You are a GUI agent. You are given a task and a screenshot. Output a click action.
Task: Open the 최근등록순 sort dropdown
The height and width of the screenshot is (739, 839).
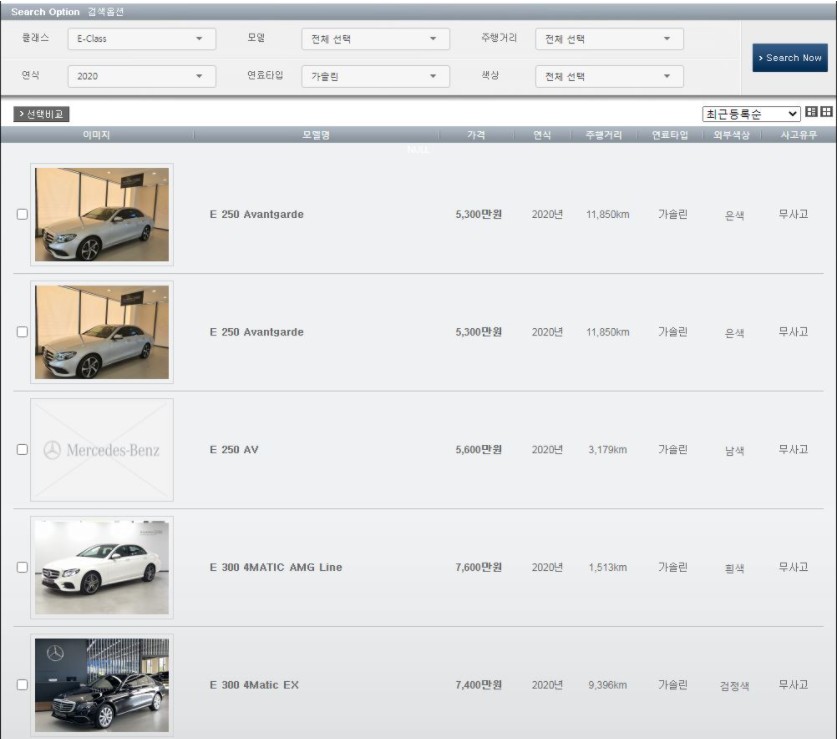click(x=751, y=113)
